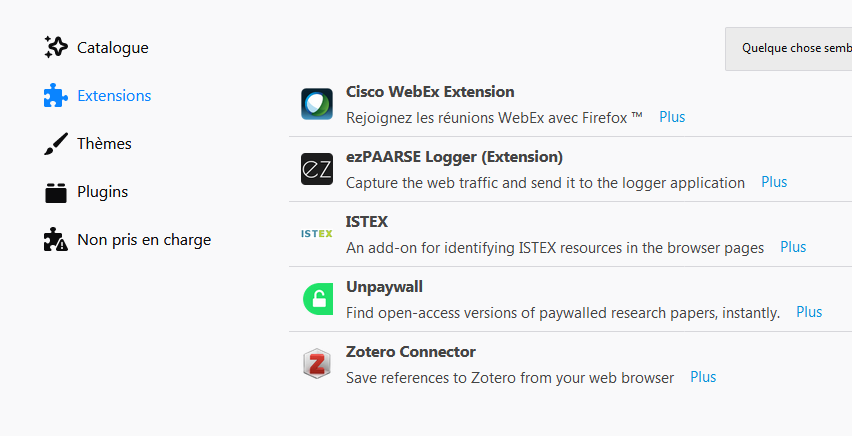Click the blue Extensions puzzle icon
The image size is (852, 436).
(x=56, y=96)
